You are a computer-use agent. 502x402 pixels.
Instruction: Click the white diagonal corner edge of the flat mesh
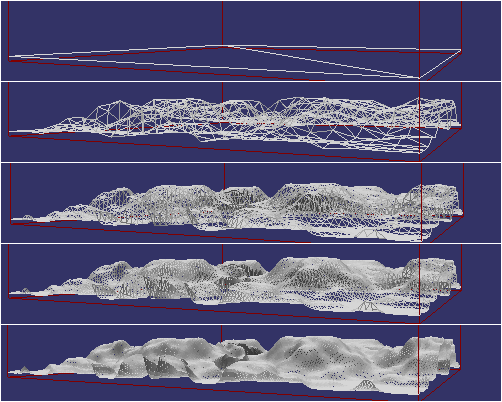440,64
